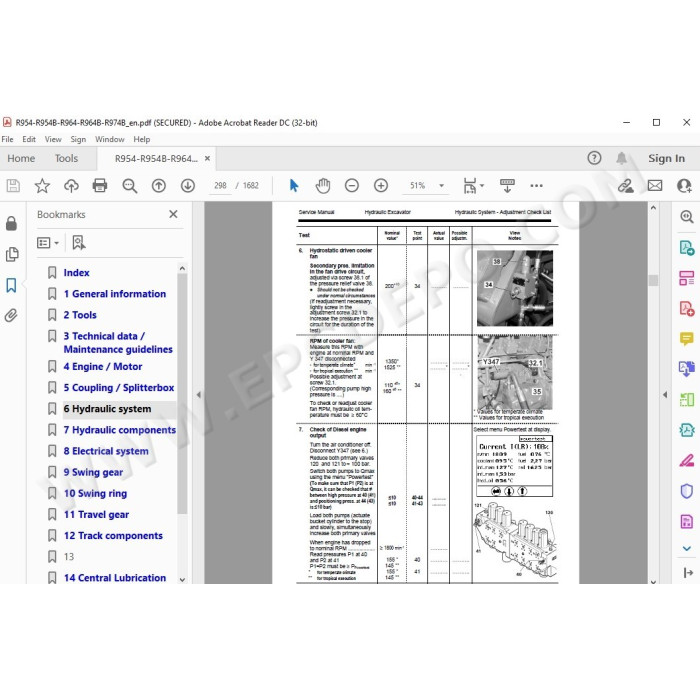Open the 5 Coupling / Splitterbox bookmark
The height and width of the screenshot is (700, 700).
(x=119, y=388)
